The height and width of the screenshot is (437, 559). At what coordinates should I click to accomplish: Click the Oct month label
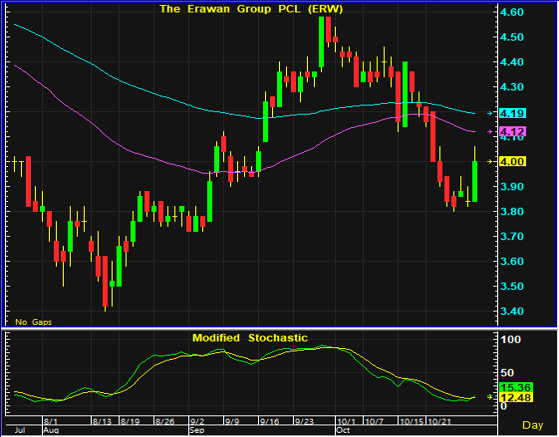[x=343, y=430]
